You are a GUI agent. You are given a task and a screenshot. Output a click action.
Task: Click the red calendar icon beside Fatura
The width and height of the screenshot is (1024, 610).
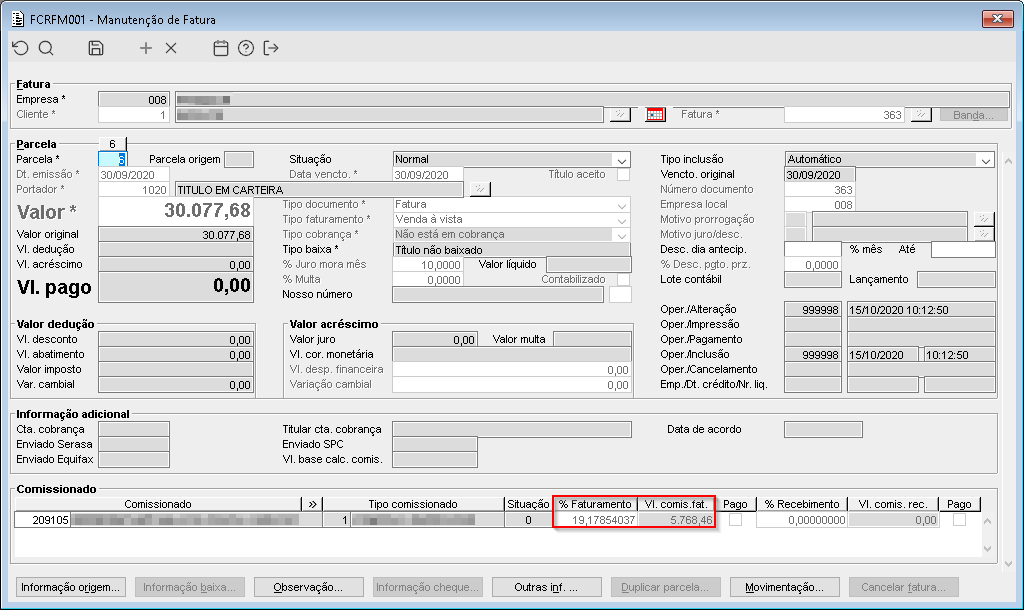655,115
